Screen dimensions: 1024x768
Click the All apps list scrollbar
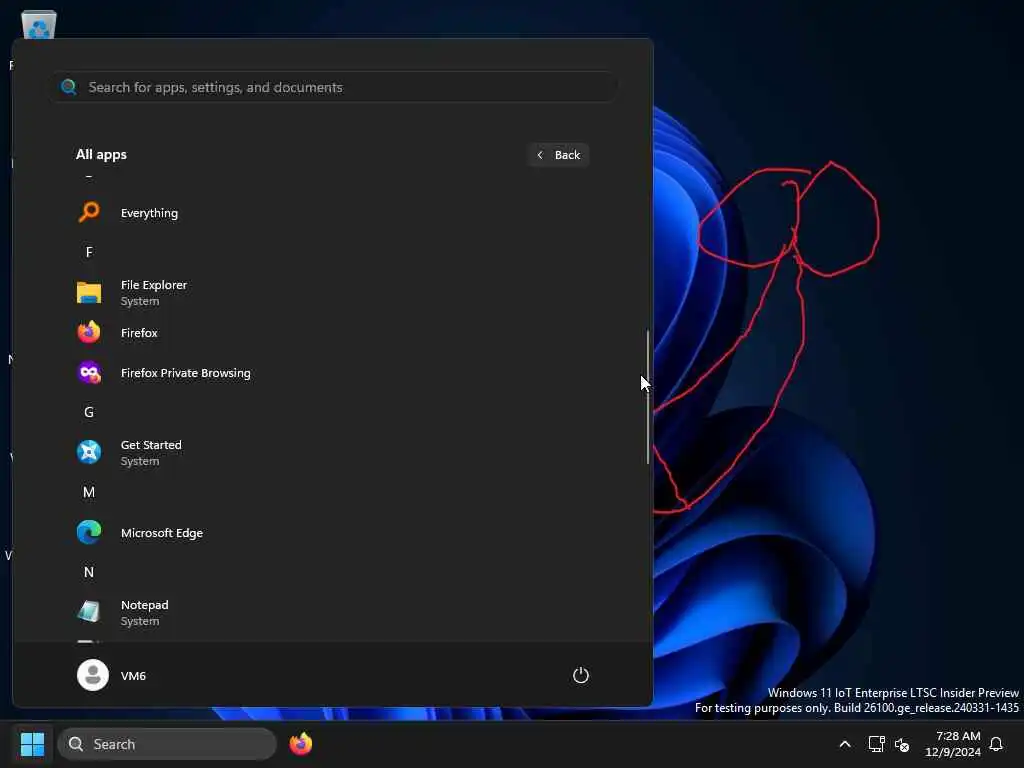[x=648, y=397]
